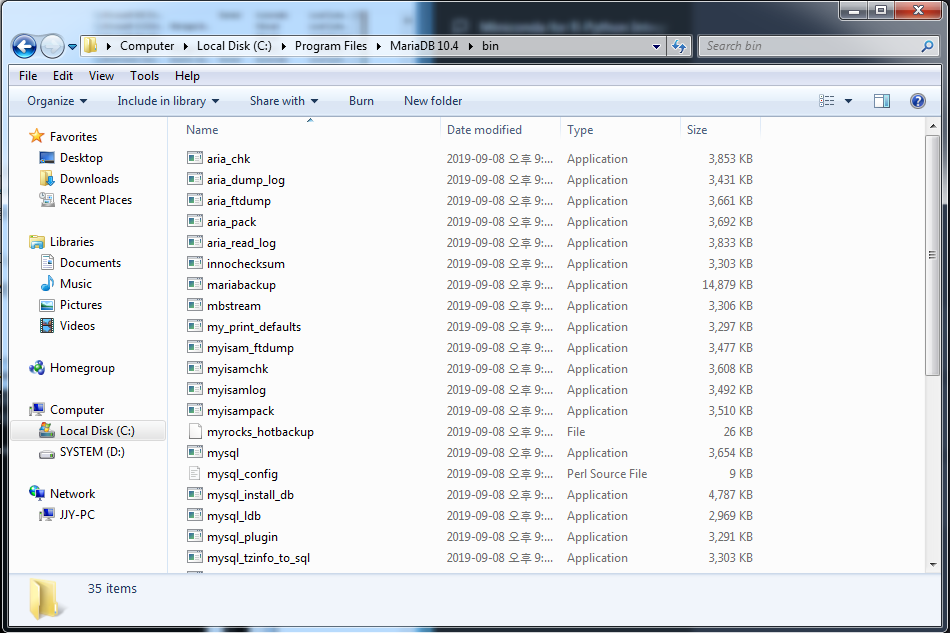The image size is (950, 633).
Task: Open the Tools menu
Action: [x=144, y=76]
